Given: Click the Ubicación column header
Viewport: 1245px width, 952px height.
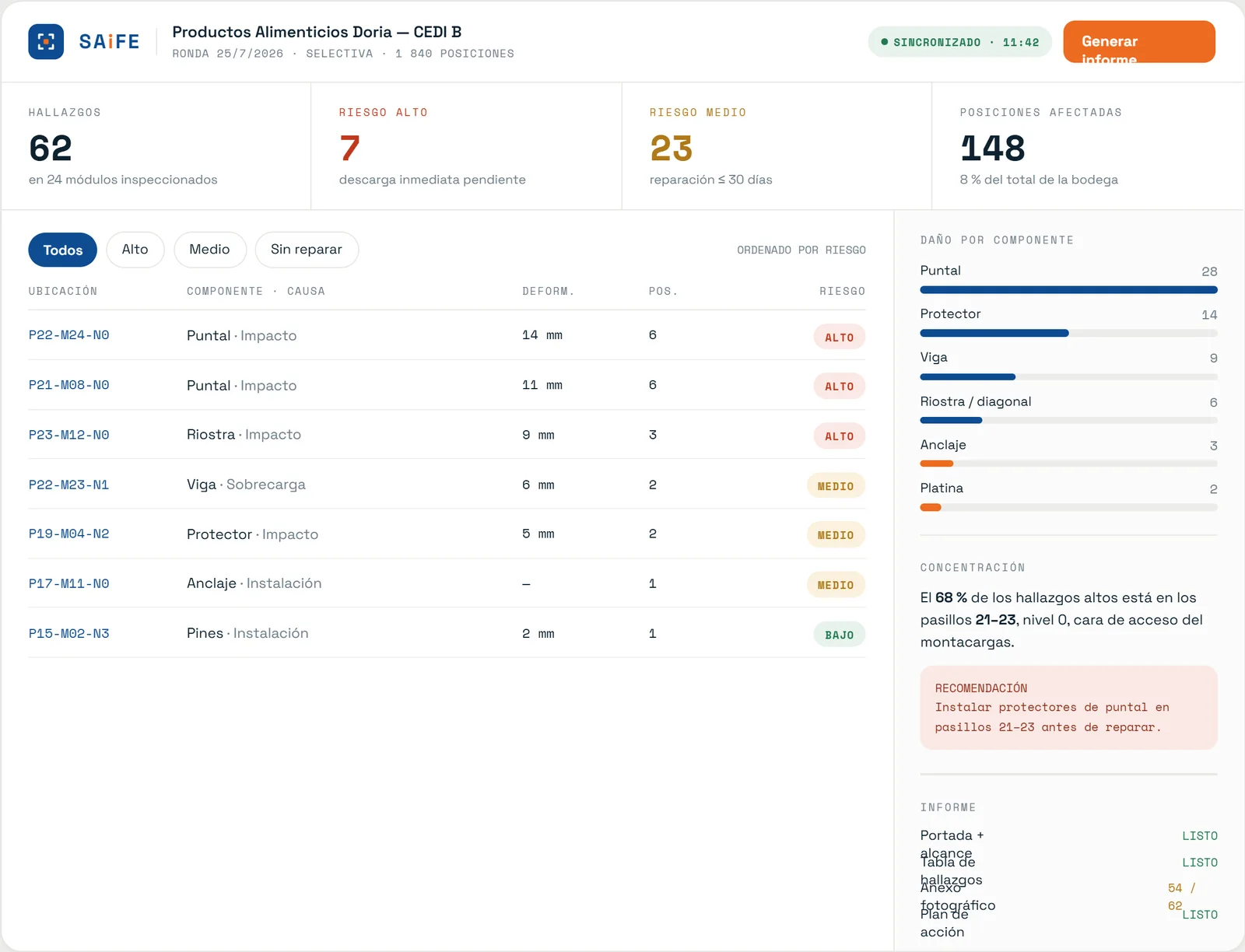Looking at the screenshot, I should pyautogui.click(x=63, y=291).
